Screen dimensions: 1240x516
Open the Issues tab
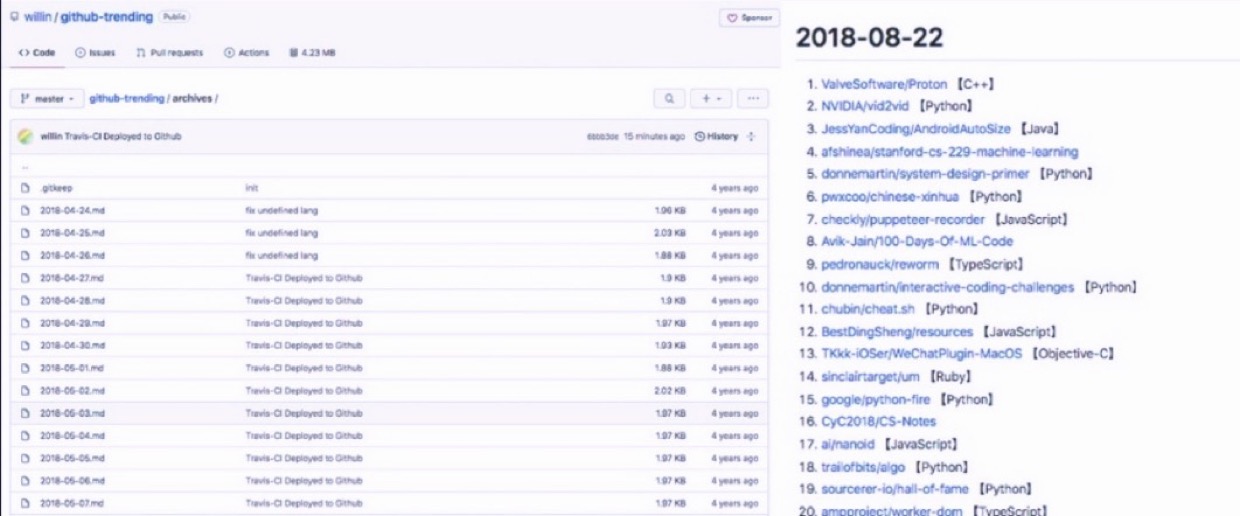[x=96, y=53]
